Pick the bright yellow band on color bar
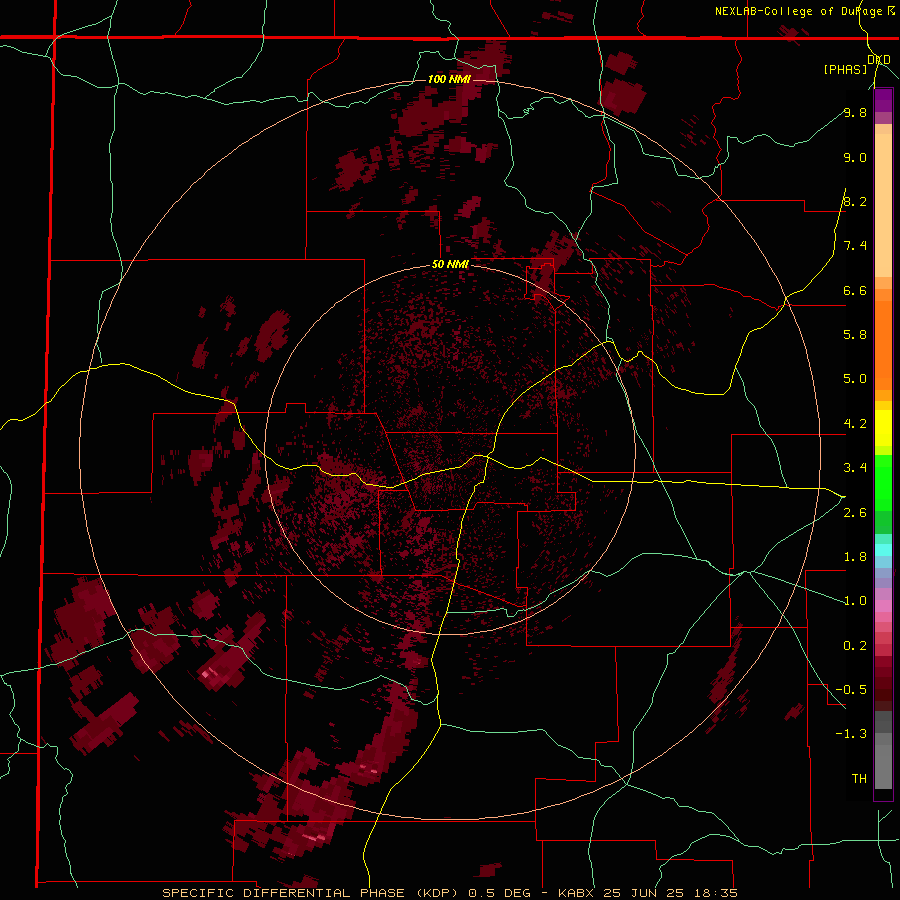The width and height of the screenshot is (900, 900). pyautogui.click(x=883, y=428)
